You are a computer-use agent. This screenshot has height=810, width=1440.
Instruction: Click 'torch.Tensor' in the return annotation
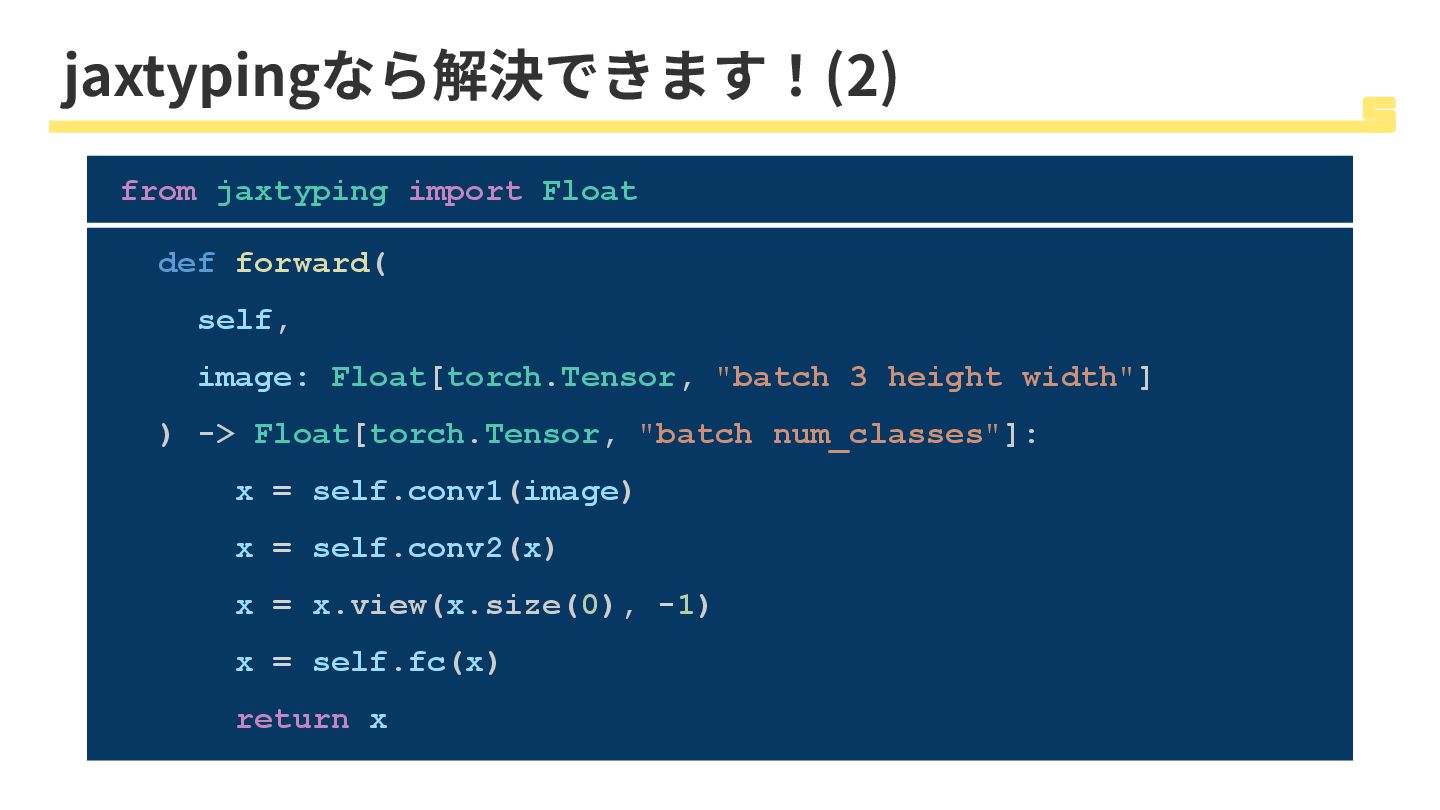484,434
